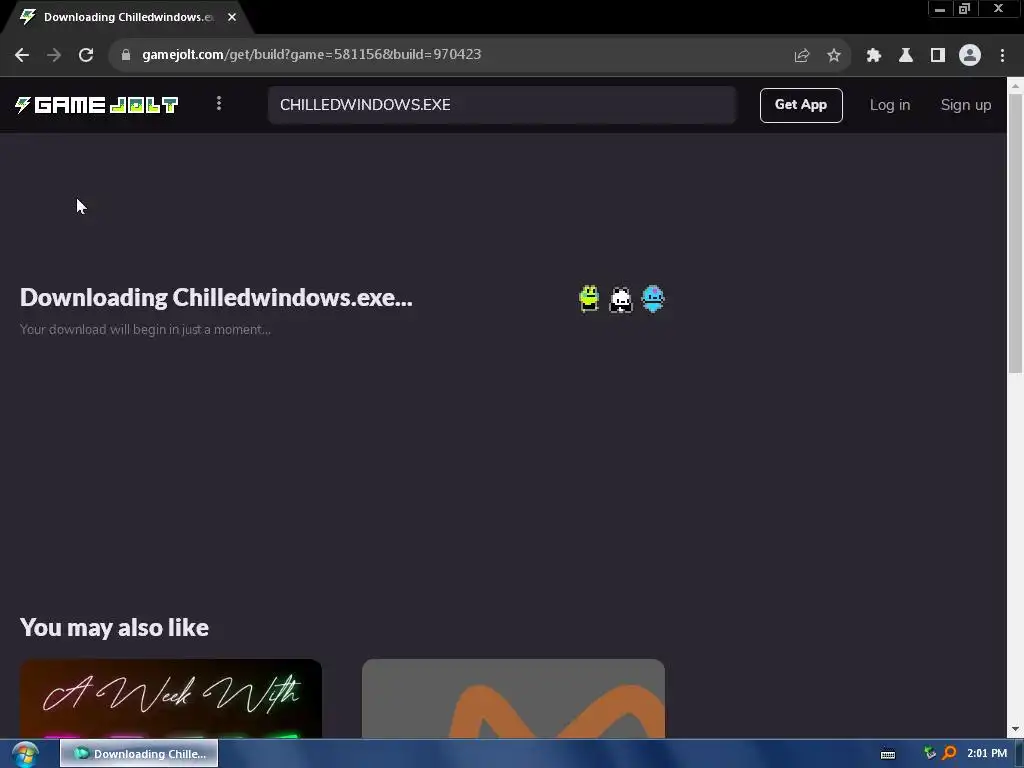The width and height of the screenshot is (1024, 768).
Task: Open the orange M game thumbnail
Action: point(513,698)
